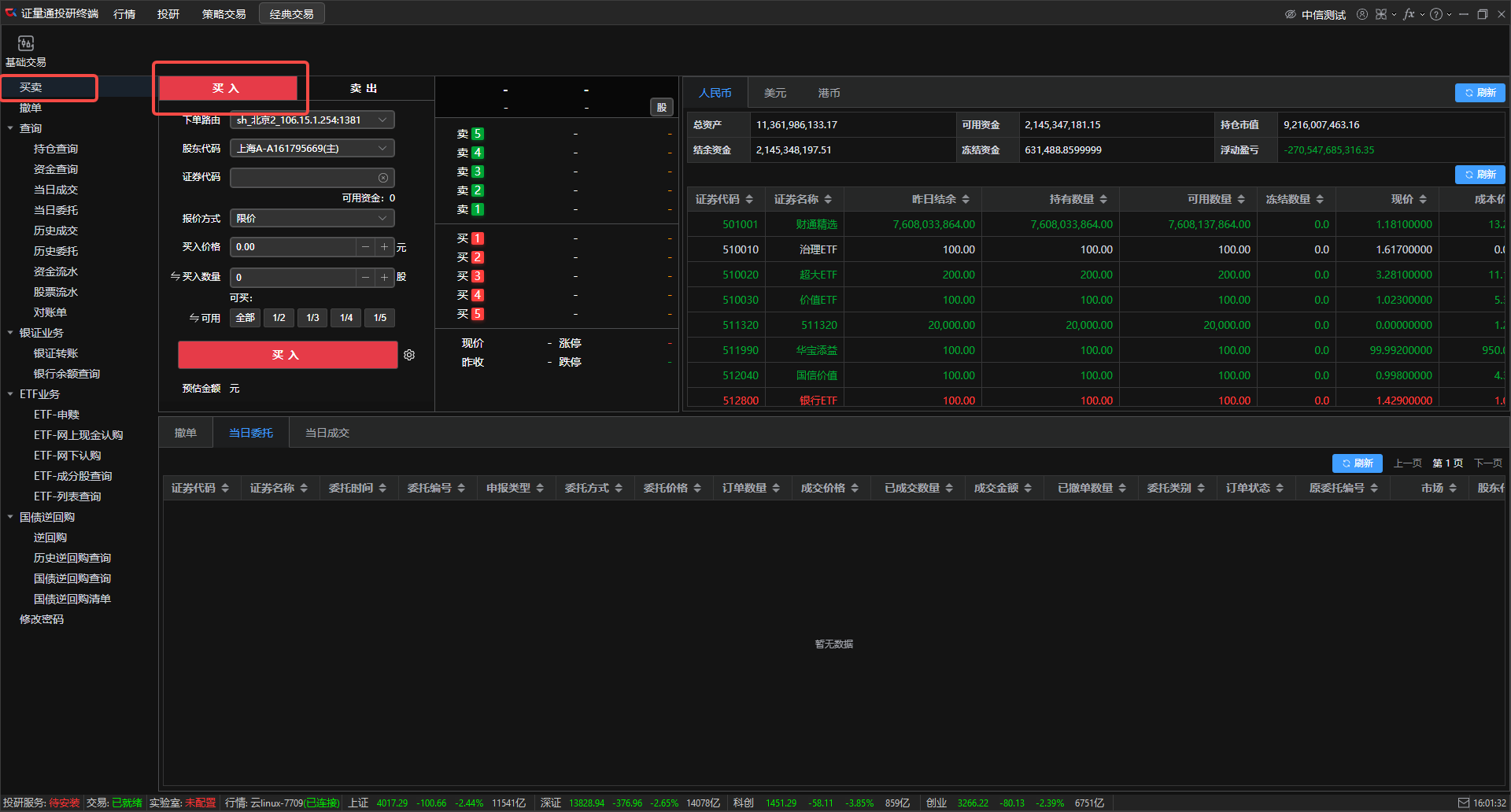Increase 买入价格 with the plus stepper
Screen dimensions: 1511x812
tap(384, 247)
